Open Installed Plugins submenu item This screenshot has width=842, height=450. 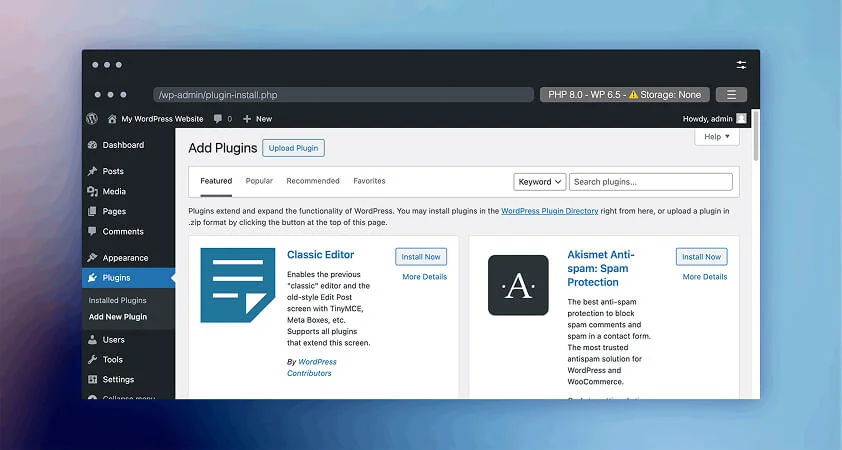(118, 301)
